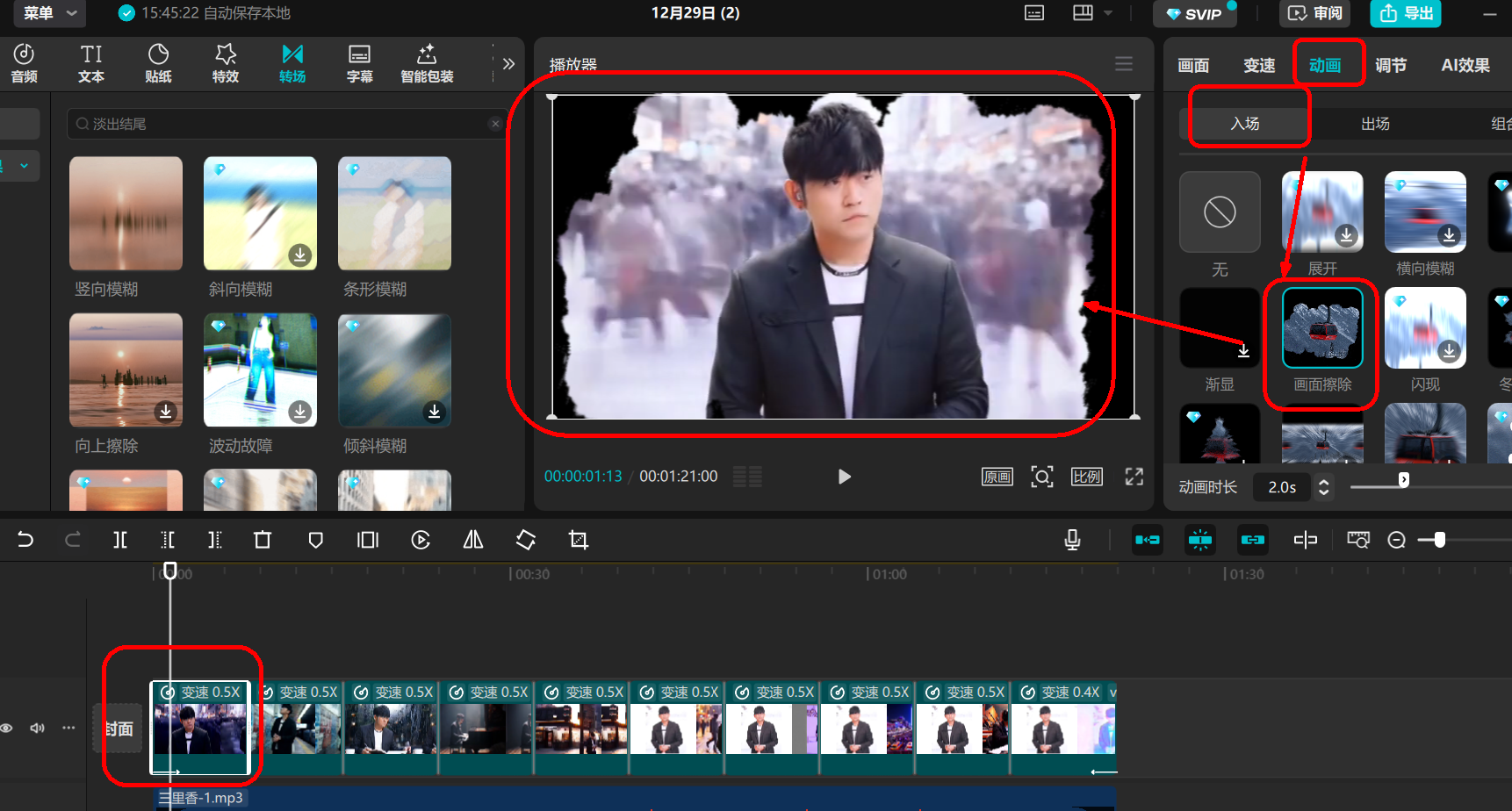Click the 封面 cover button
Image resolution: width=1512 pixels, height=811 pixels.
pos(119,728)
